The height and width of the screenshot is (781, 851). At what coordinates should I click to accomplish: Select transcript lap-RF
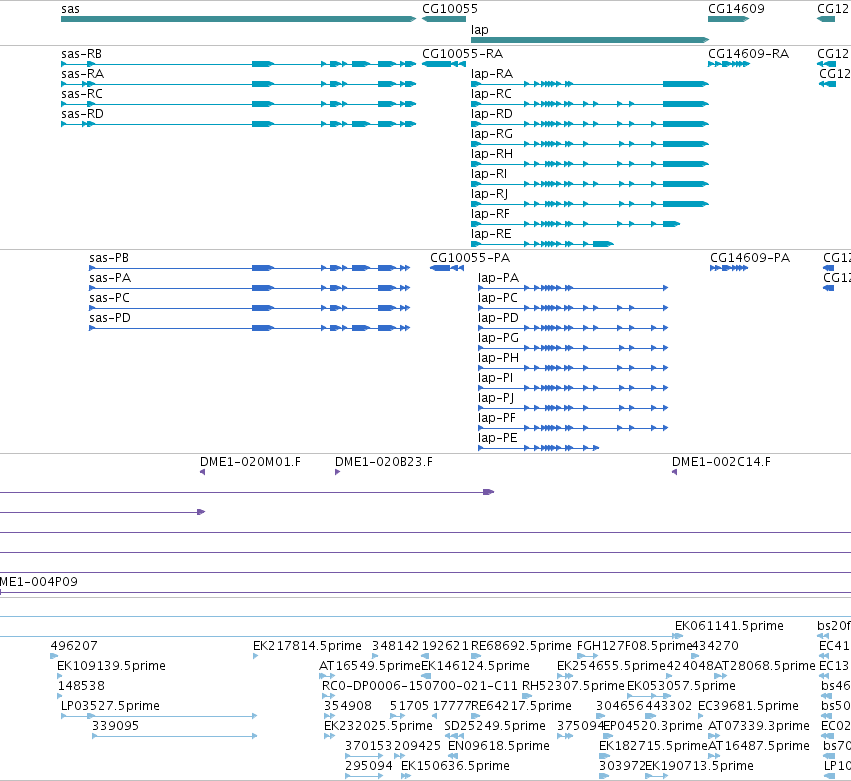(575, 224)
